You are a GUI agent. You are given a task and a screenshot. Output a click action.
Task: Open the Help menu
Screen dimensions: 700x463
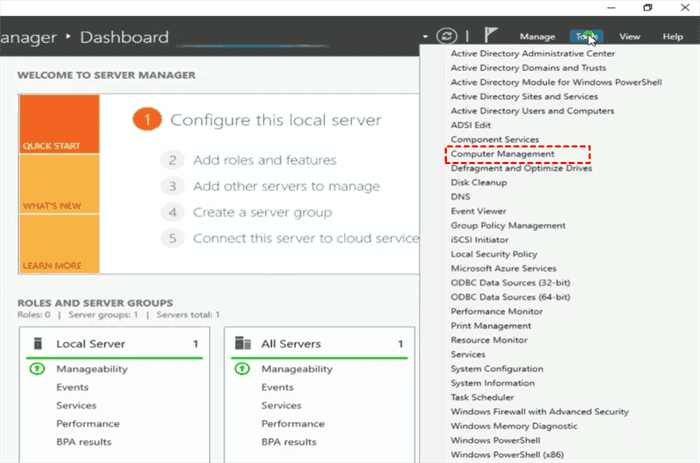click(x=672, y=37)
